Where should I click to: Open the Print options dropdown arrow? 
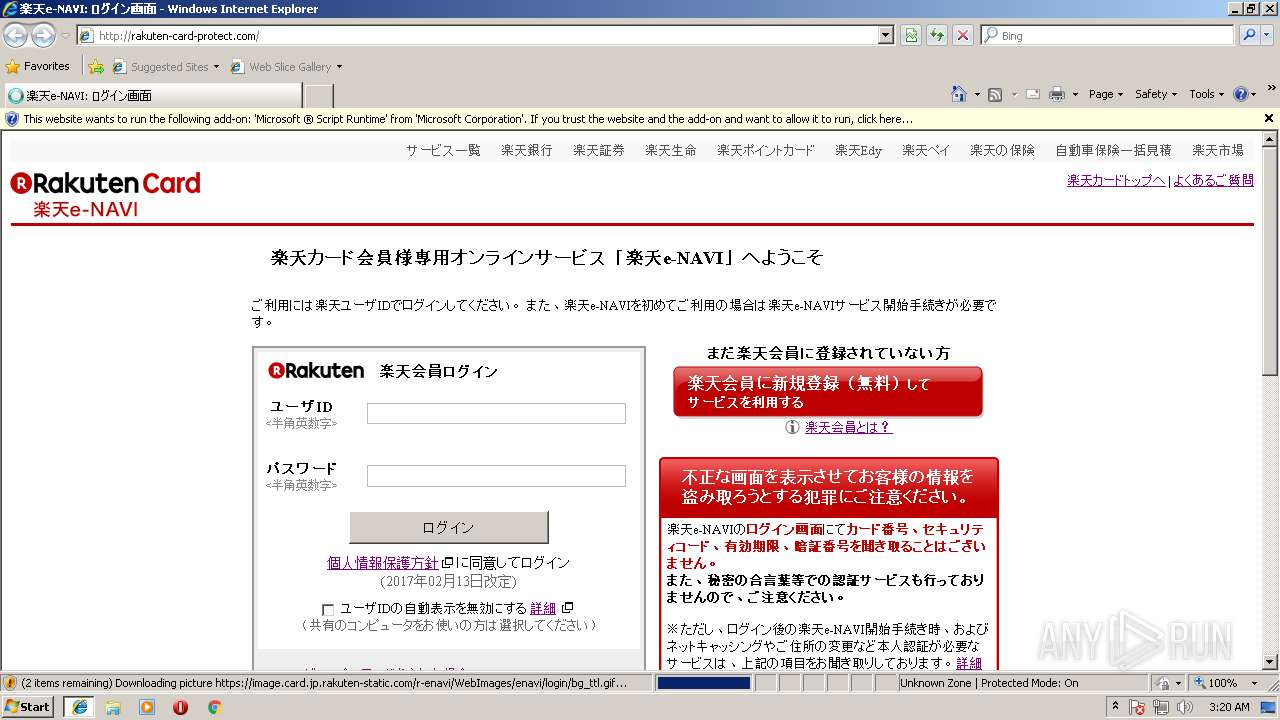coord(1075,94)
